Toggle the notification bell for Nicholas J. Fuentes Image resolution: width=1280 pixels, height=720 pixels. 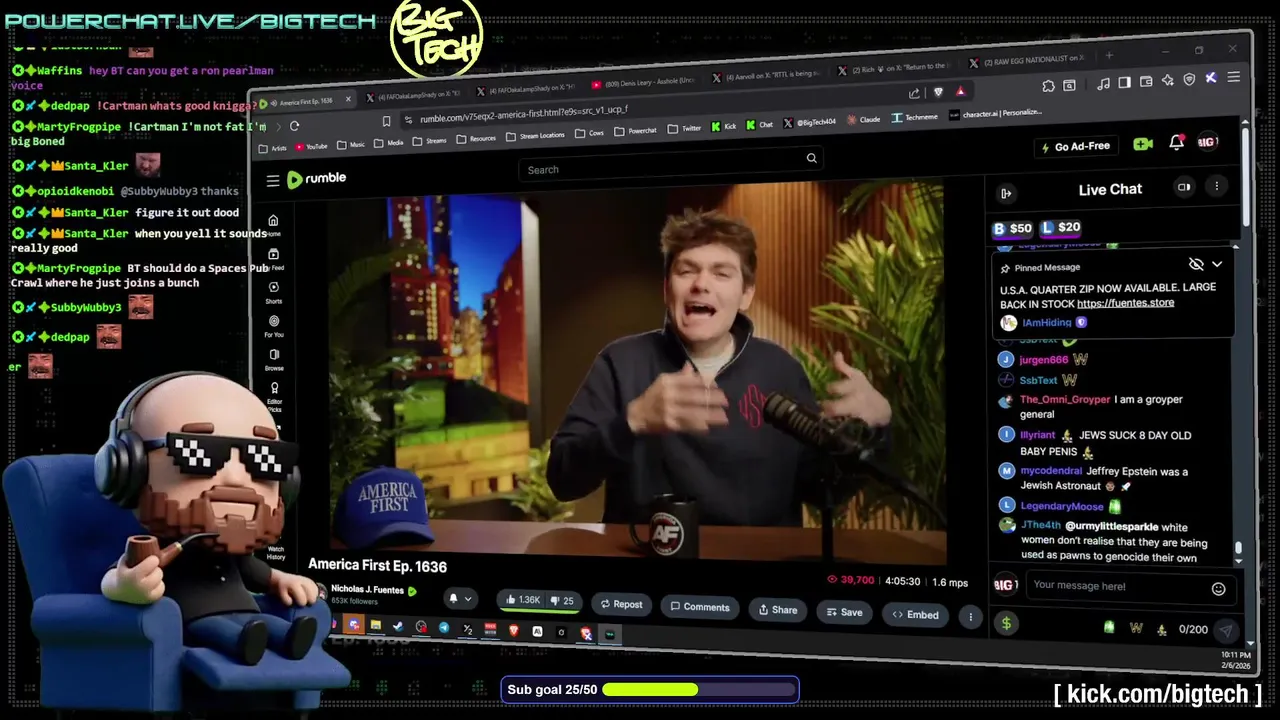[x=453, y=599]
